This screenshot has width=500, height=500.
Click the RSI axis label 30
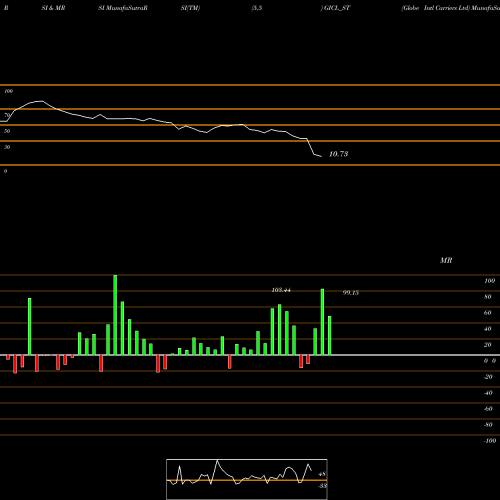tap(7, 147)
